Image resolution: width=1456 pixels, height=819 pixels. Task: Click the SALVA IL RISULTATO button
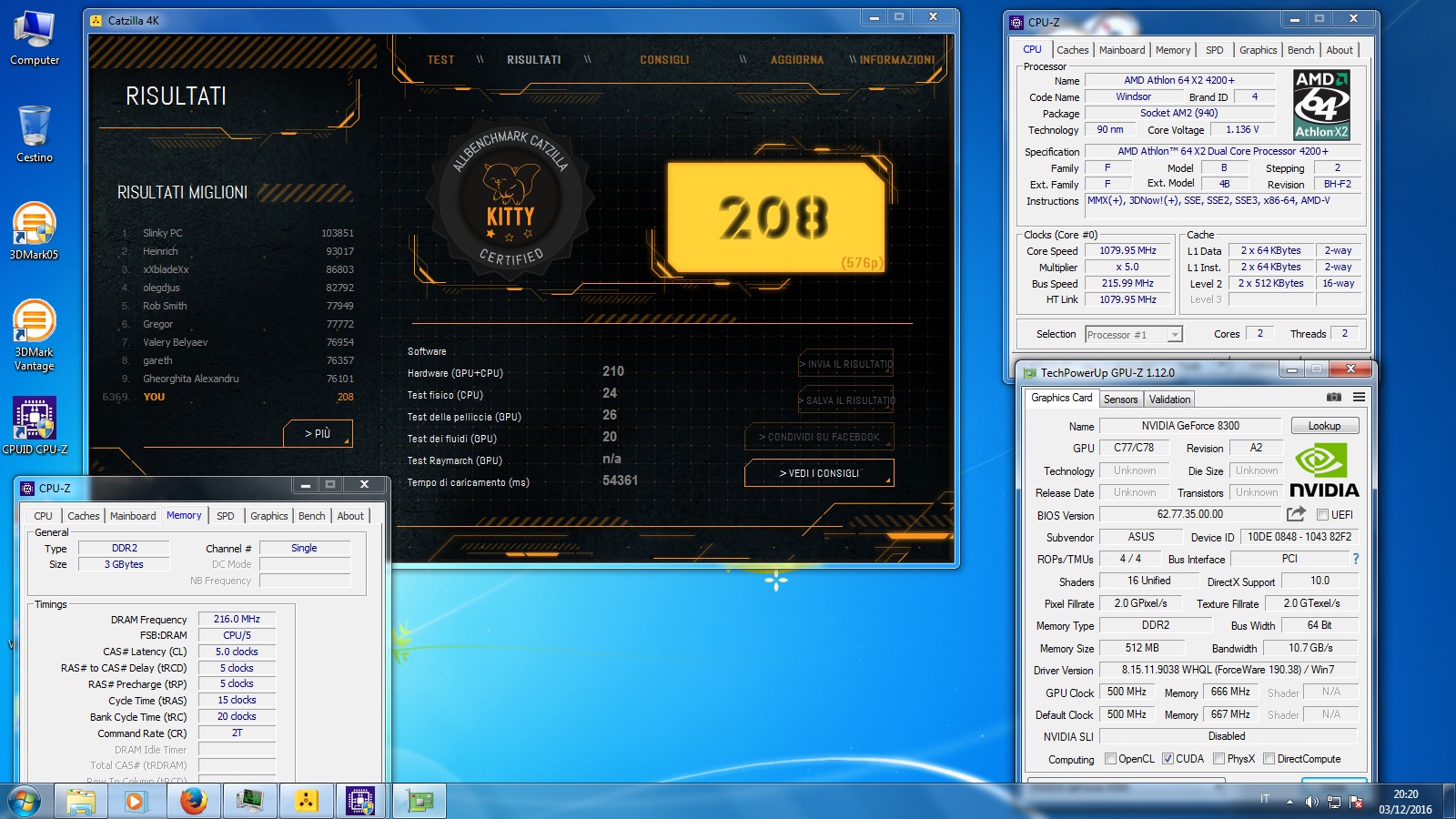pos(846,400)
